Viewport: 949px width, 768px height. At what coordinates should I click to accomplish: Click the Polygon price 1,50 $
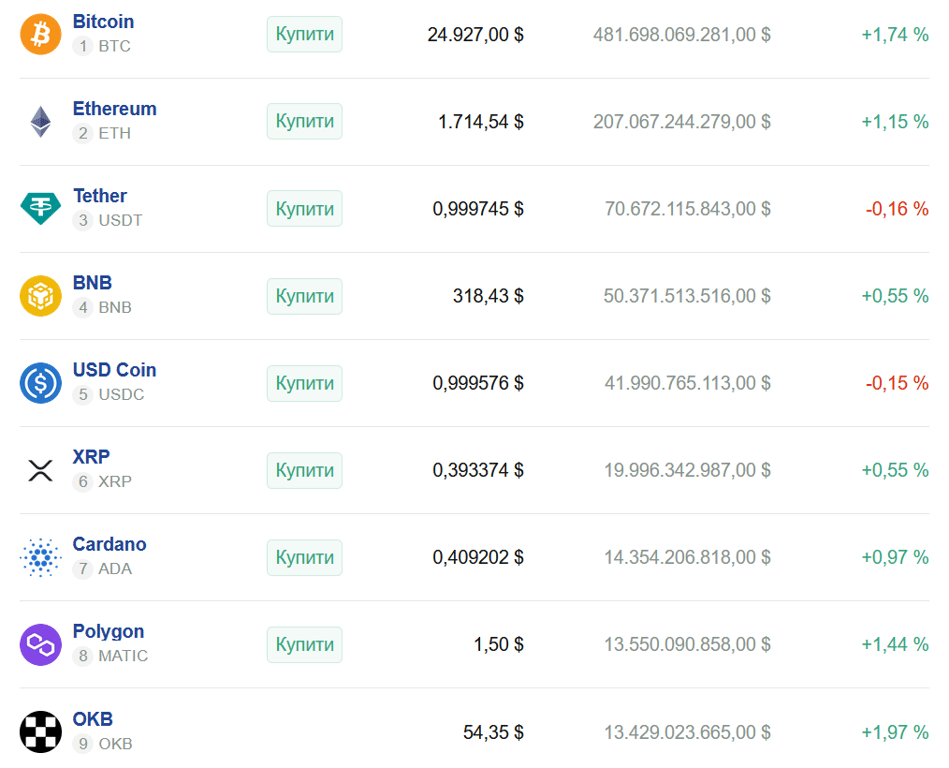499,645
